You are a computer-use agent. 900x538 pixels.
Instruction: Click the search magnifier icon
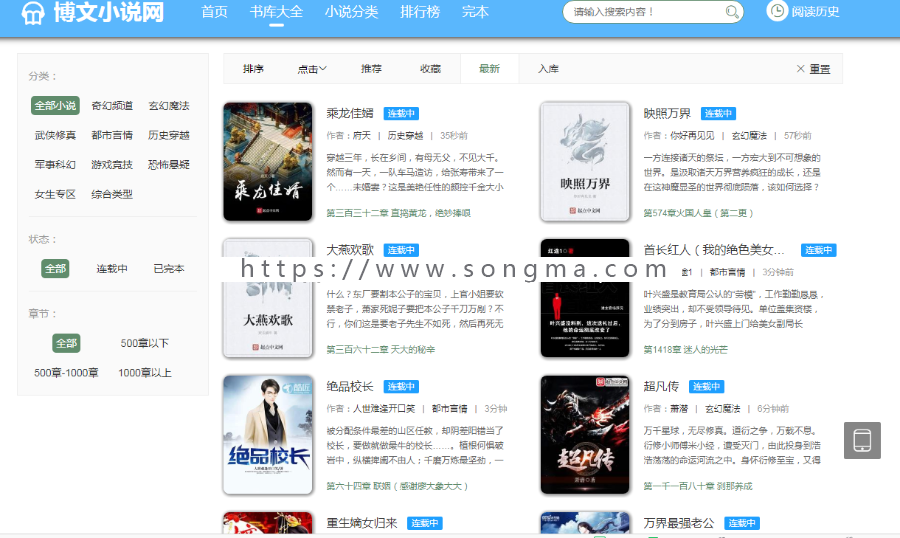pos(731,11)
